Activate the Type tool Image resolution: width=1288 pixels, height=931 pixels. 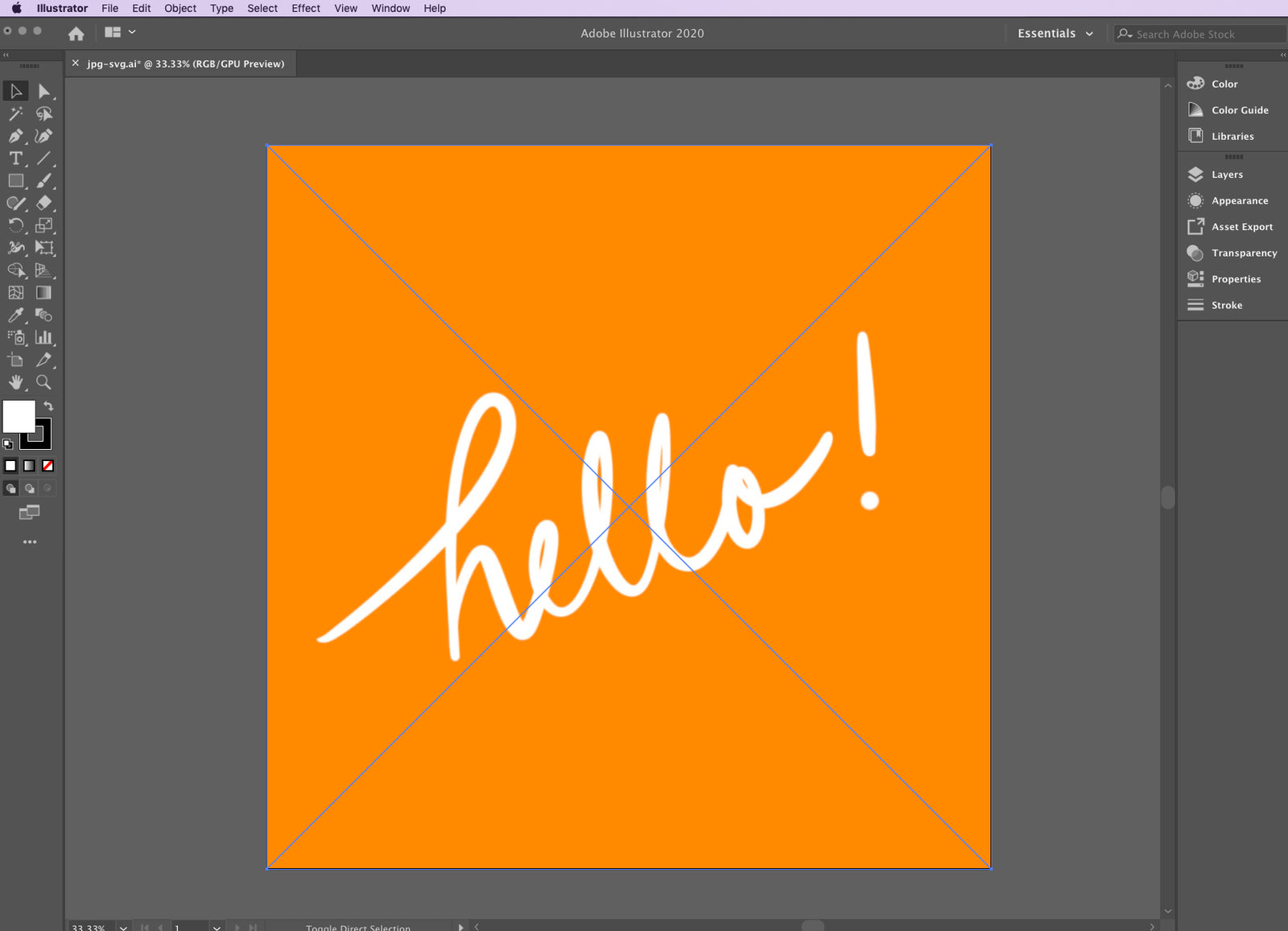coord(15,159)
